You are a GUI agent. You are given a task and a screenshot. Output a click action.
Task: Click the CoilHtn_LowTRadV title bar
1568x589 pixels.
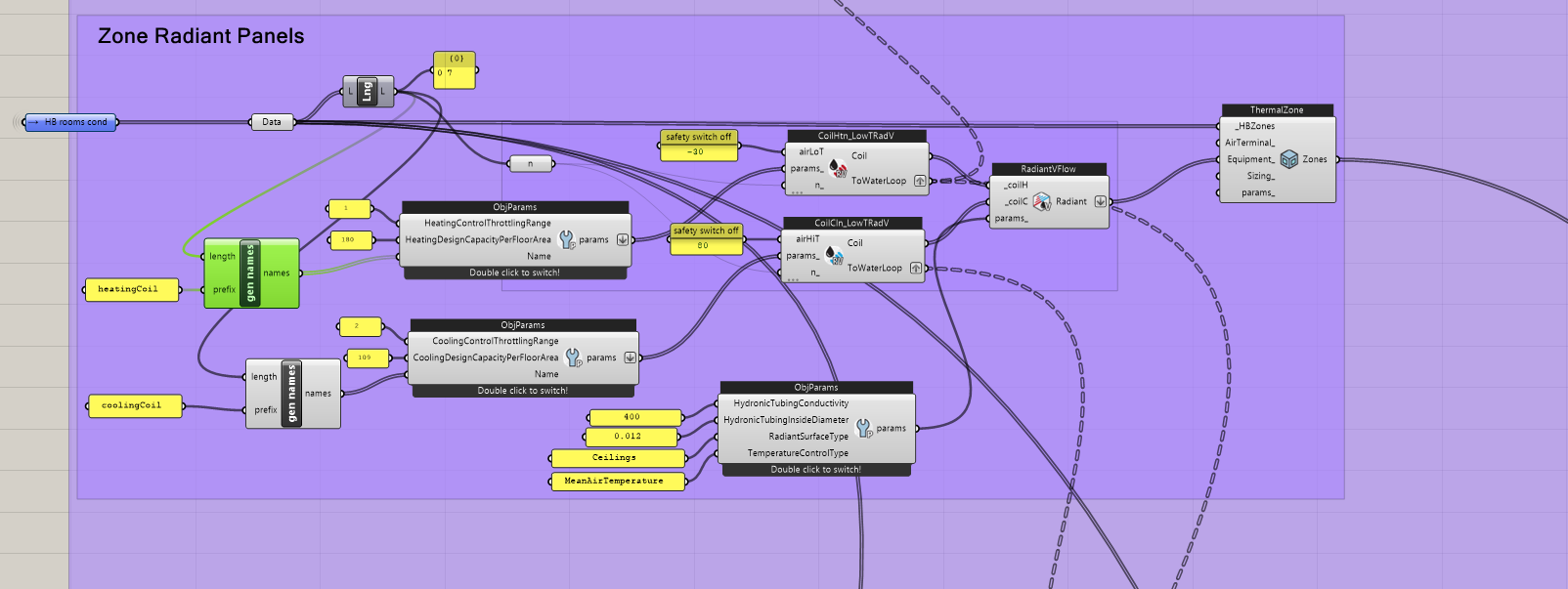856,136
